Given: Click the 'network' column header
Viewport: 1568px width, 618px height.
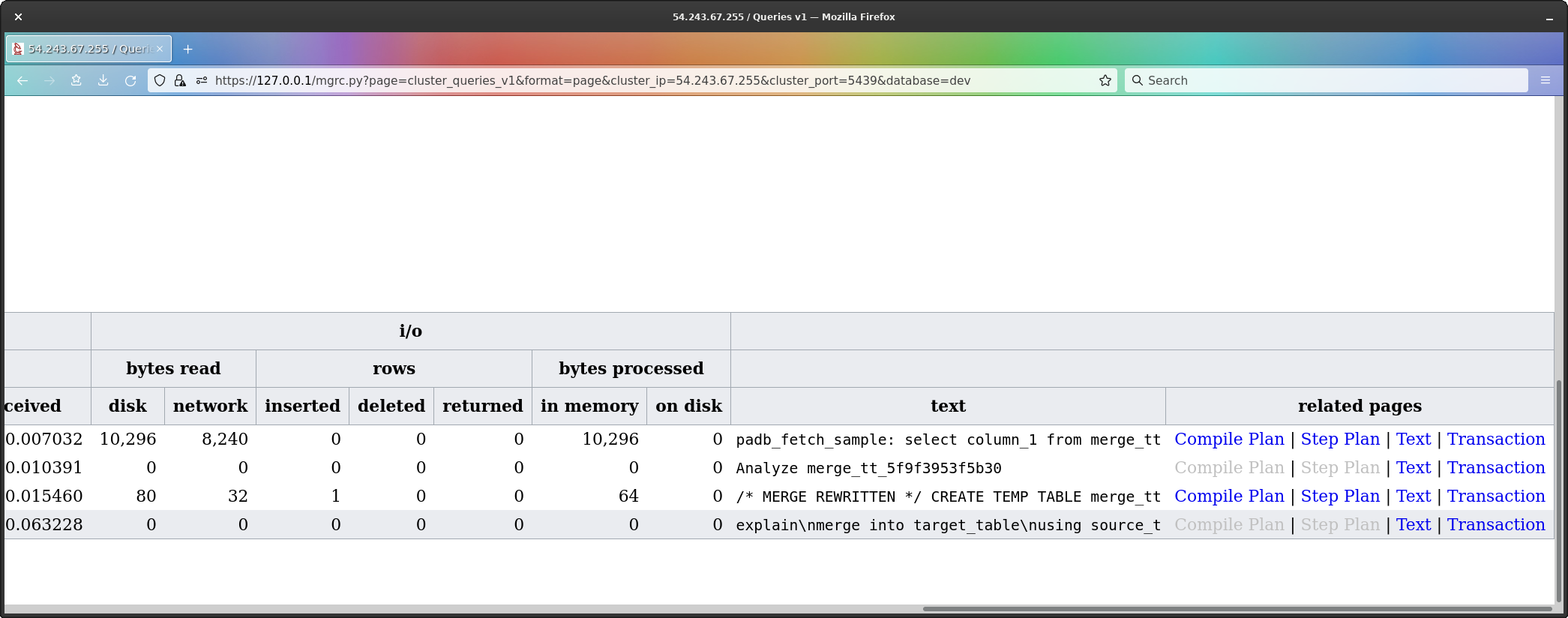Looking at the screenshot, I should (x=210, y=406).
